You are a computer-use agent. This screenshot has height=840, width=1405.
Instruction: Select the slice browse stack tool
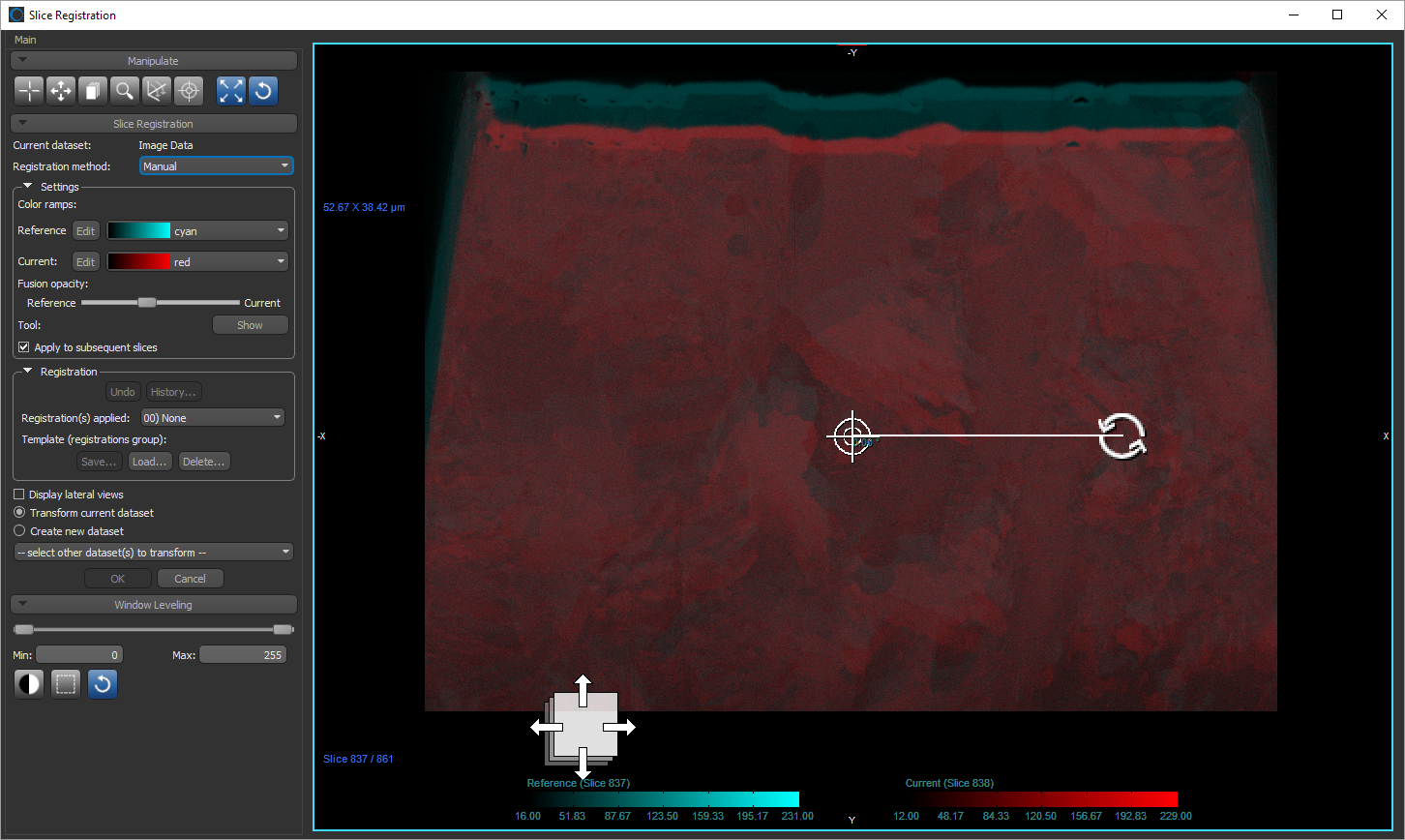click(93, 91)
